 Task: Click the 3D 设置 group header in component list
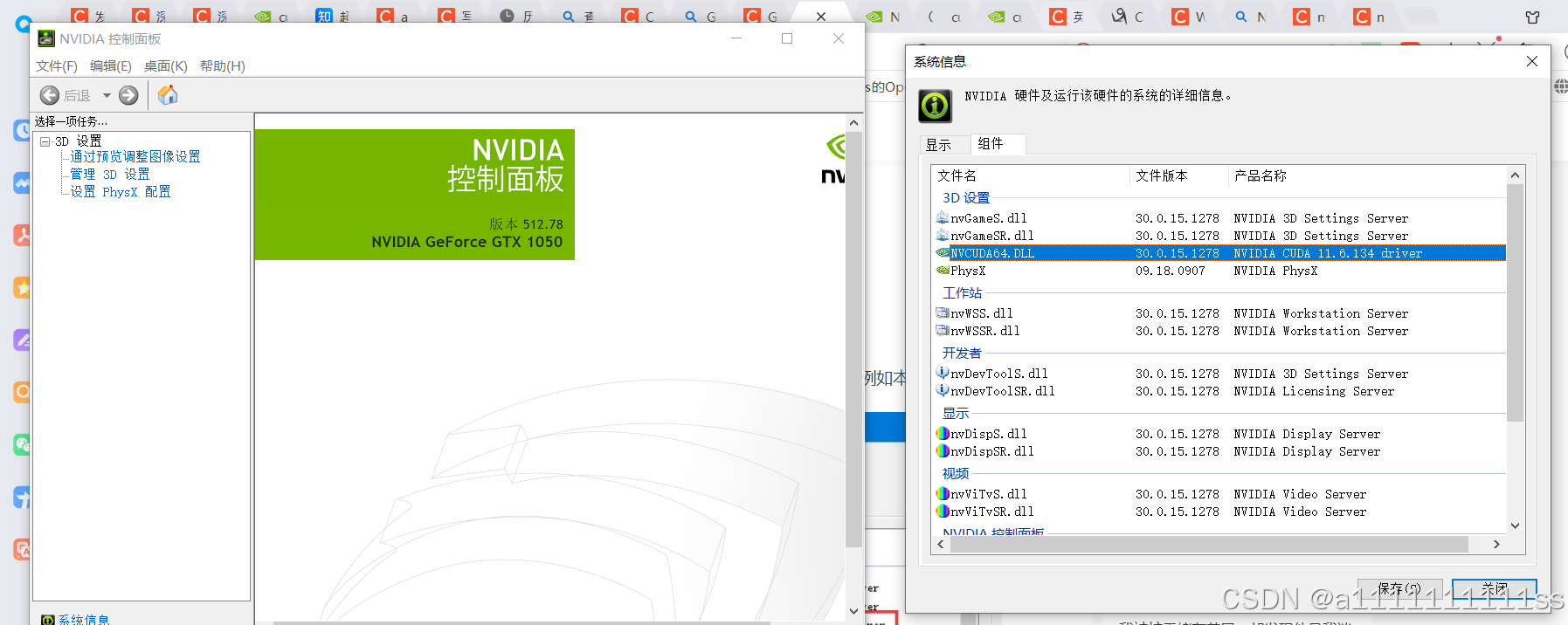[966, 198]
